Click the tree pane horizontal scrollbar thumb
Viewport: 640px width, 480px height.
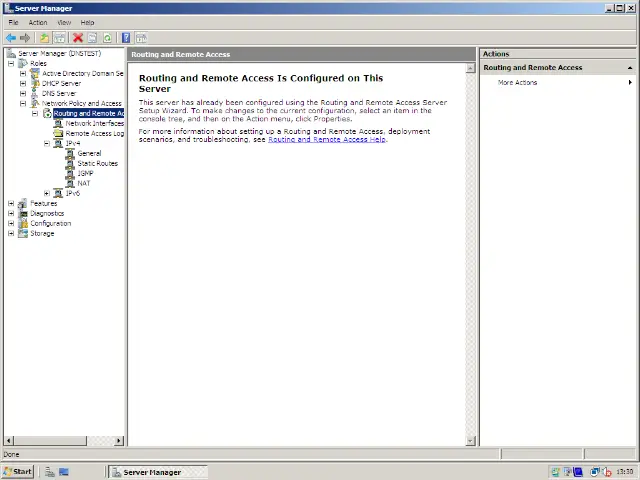click(50, 441)
